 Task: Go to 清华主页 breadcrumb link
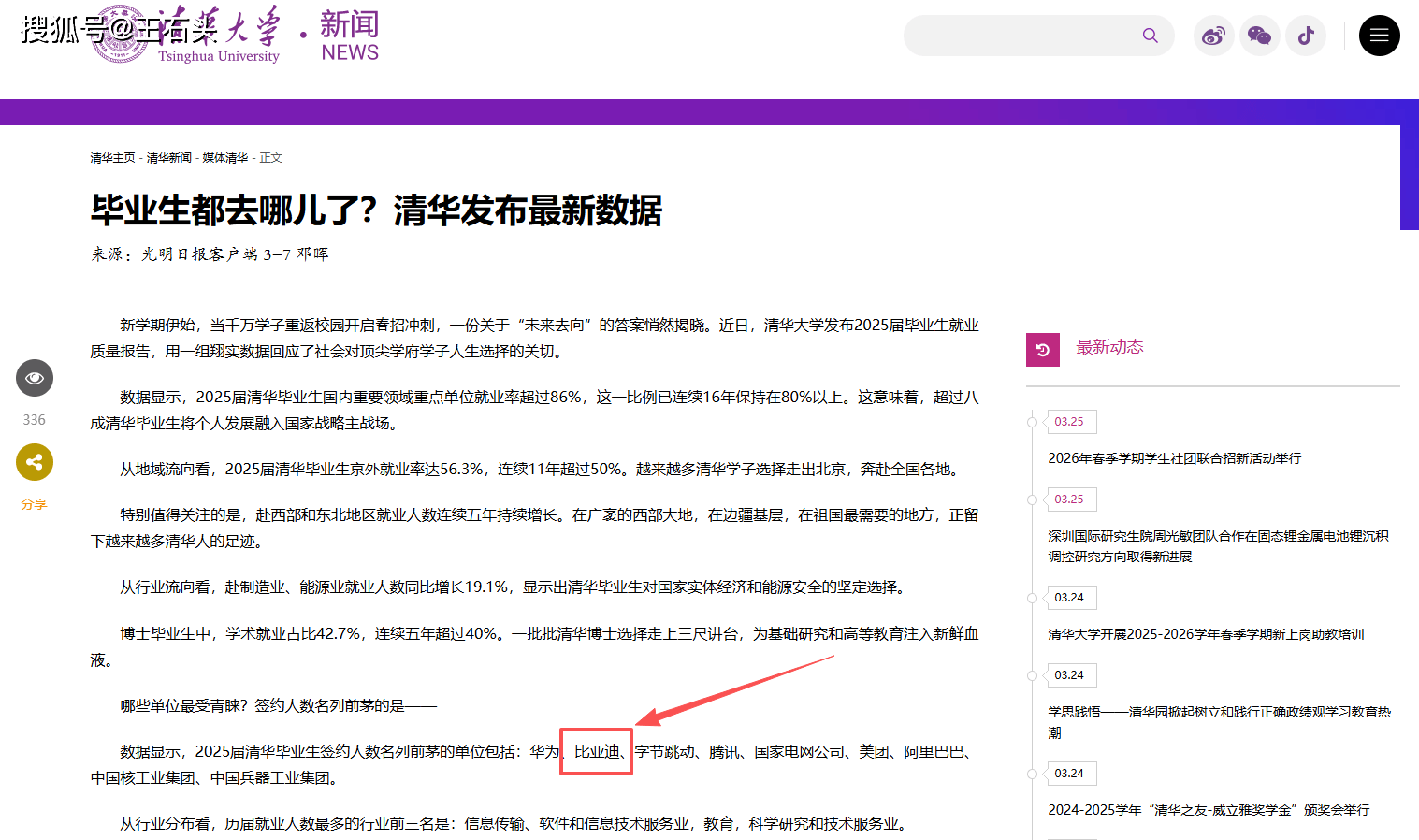coord(112,158)
